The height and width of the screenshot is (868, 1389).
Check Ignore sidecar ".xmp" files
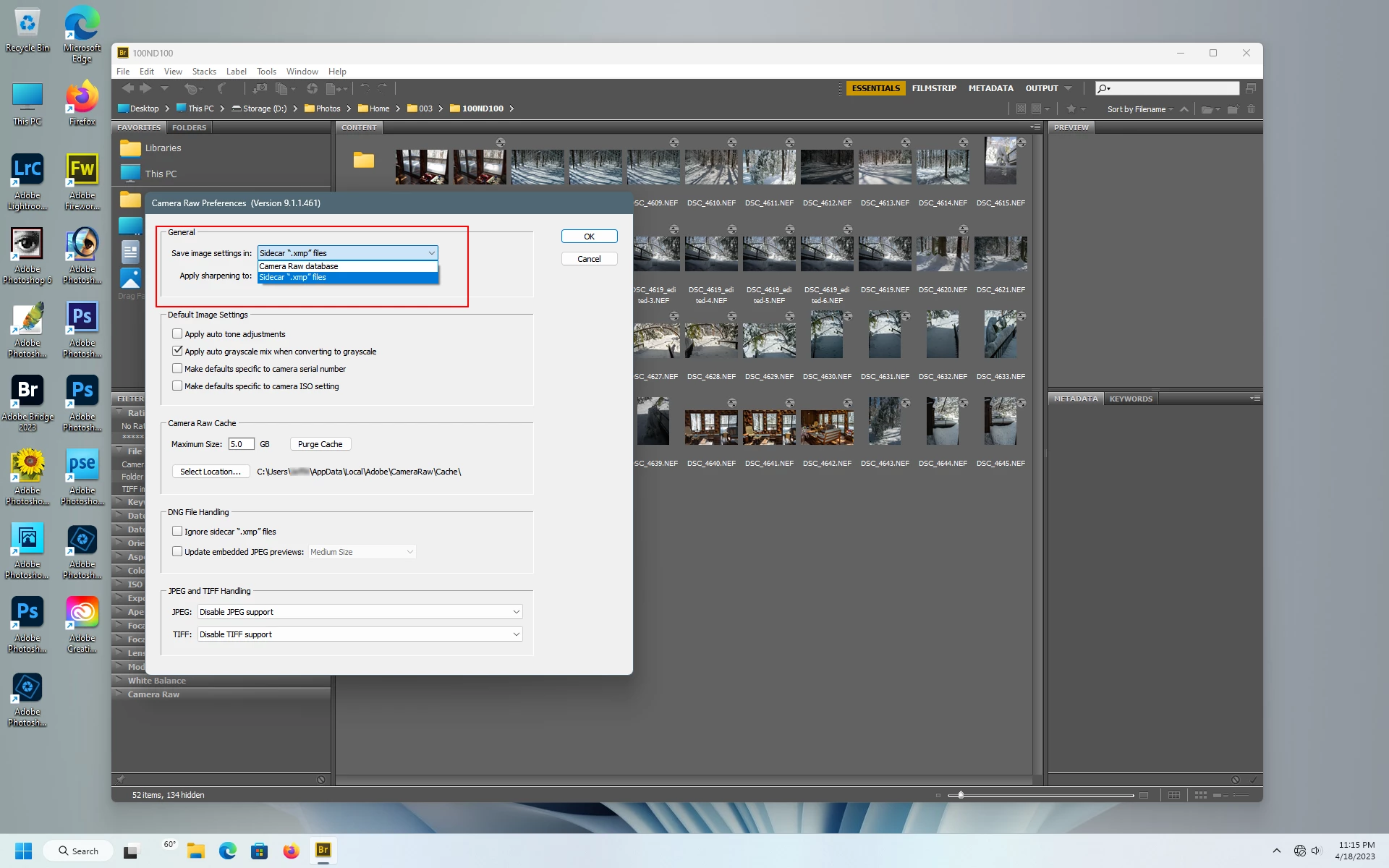(x=177, y=532)
